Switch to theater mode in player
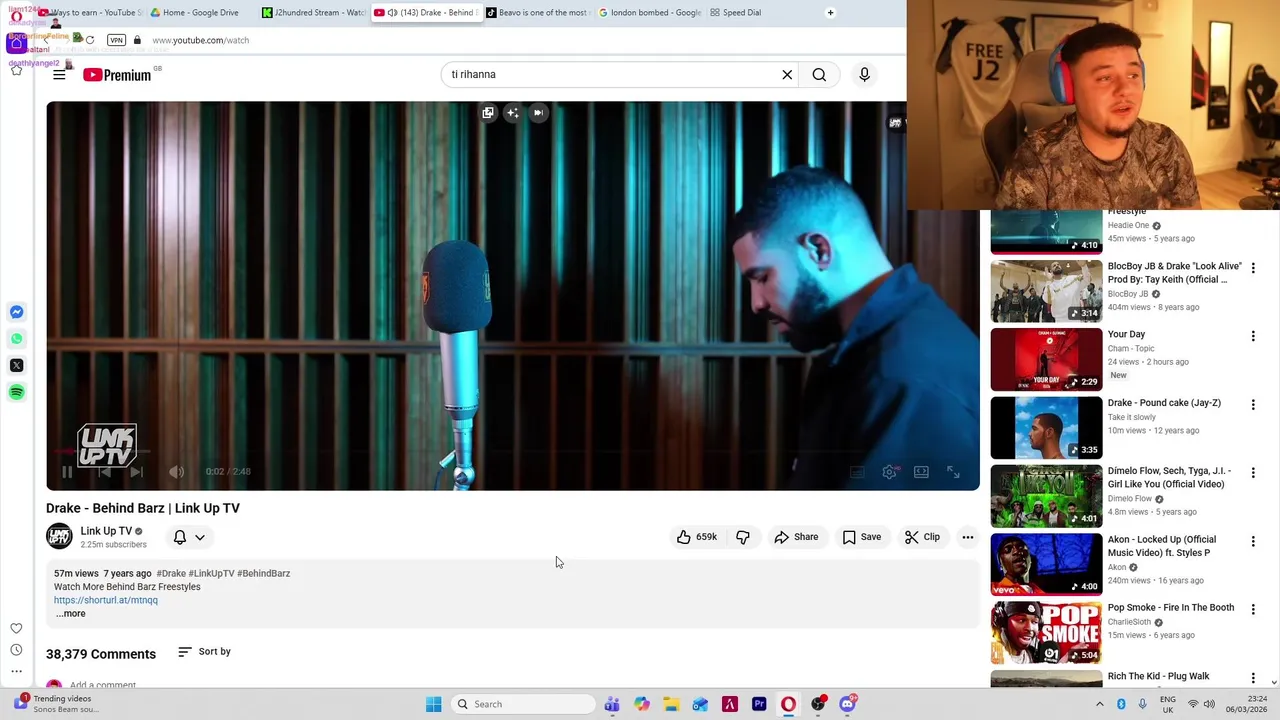 tap(921, 472)
